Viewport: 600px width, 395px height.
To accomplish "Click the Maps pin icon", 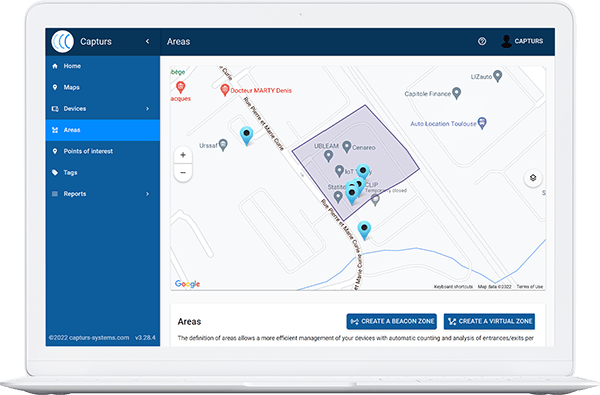I will [55, 87].
